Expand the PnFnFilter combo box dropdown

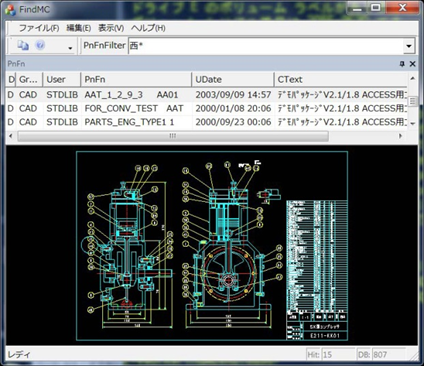click(x=409, y=46)
